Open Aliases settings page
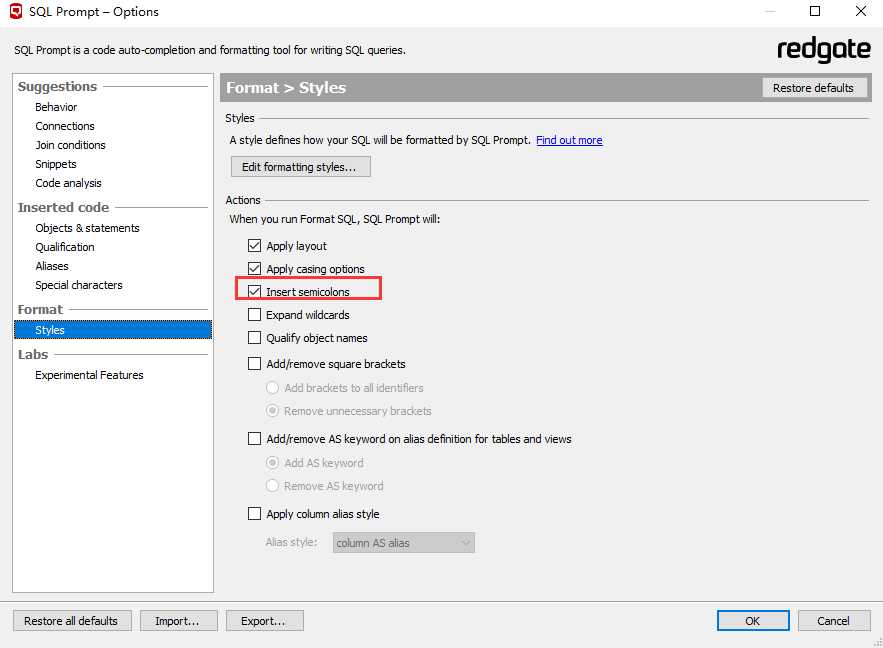Image resolution: width=883 pixels, height=648 pixels. tap(52, 266)
